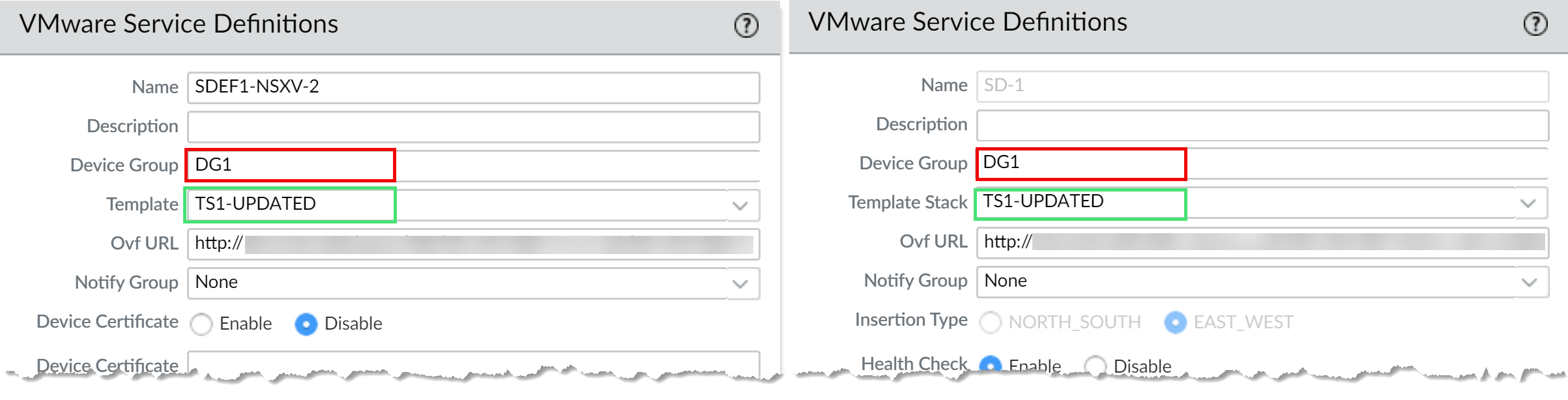
Task: Expand Template Stack dropdown arrow
Action: click(1528, 203)
